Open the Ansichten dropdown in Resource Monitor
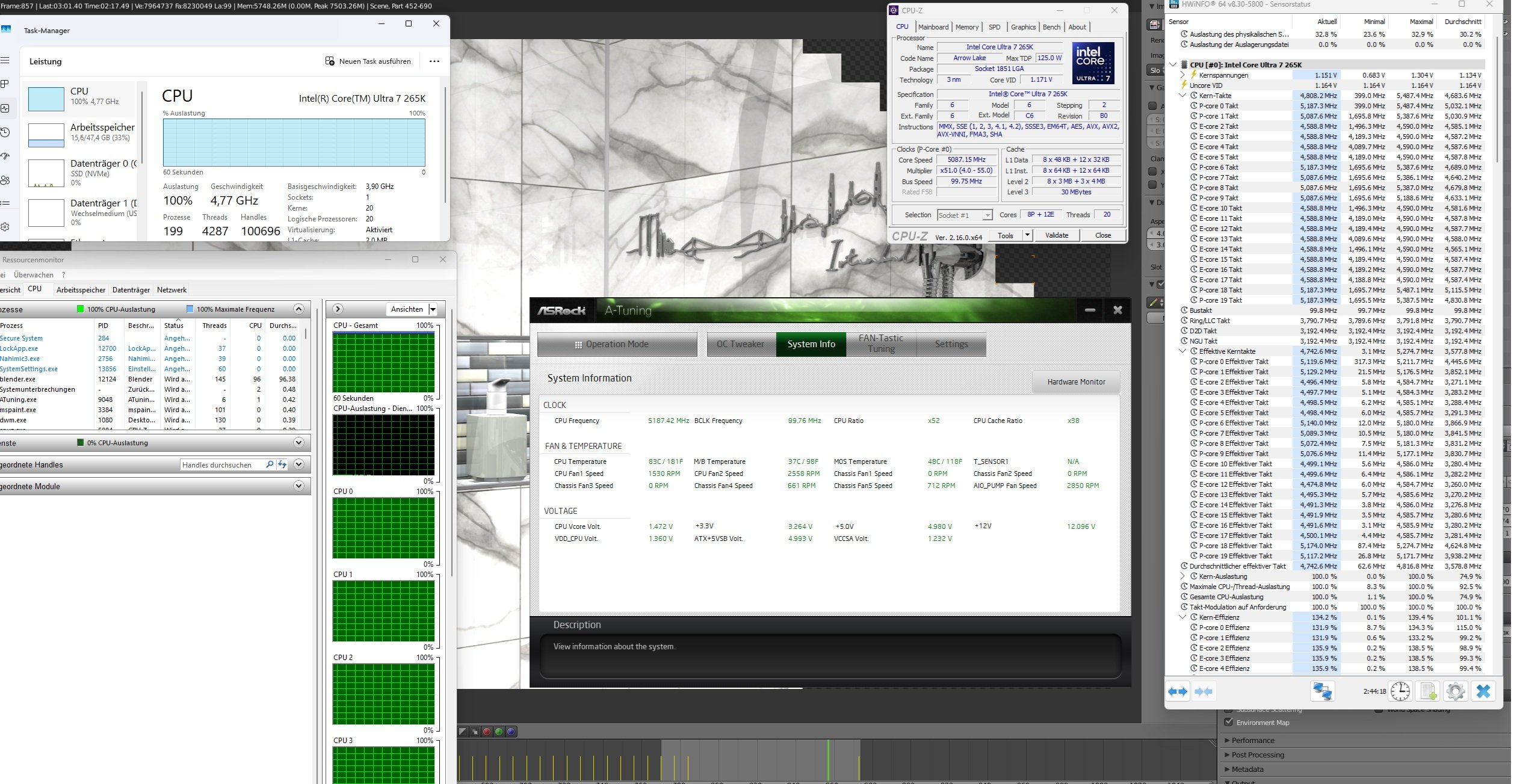 [432, 309]
